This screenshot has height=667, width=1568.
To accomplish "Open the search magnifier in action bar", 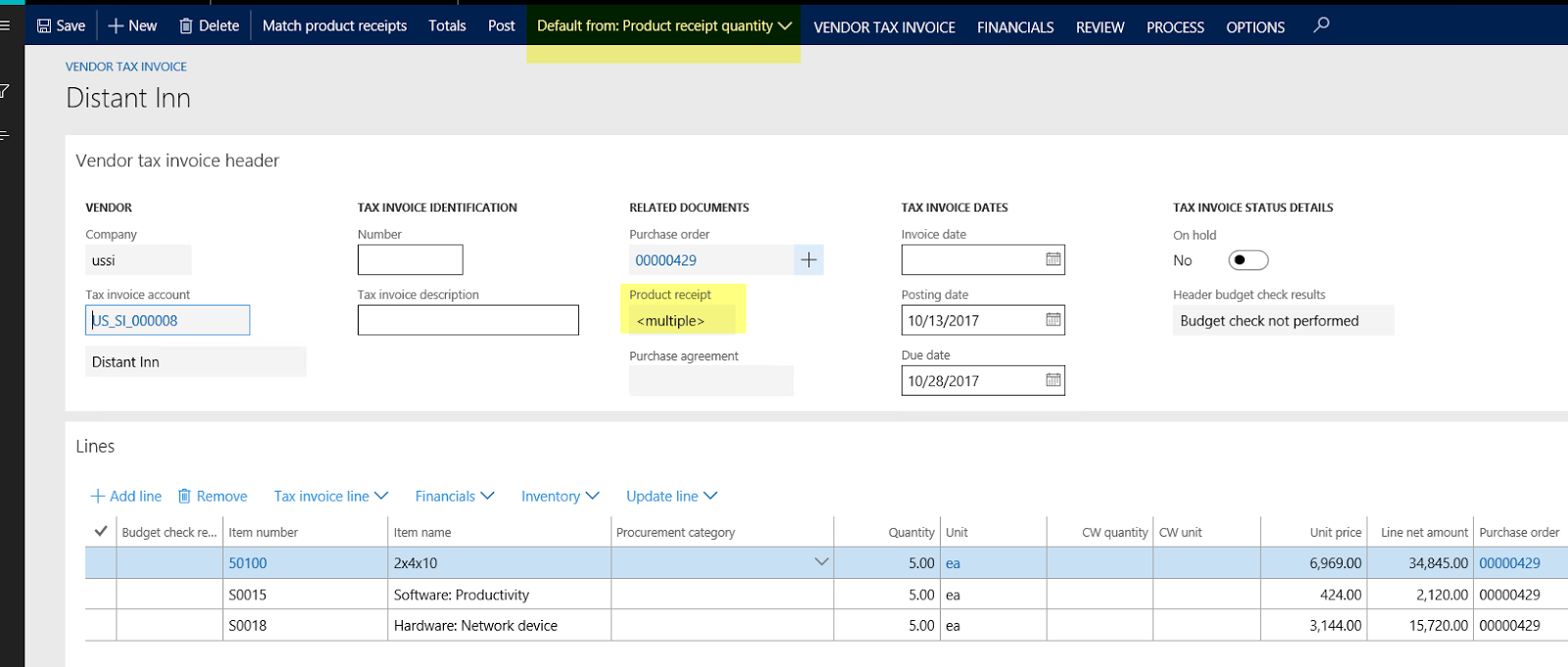I will point(1321,25).
